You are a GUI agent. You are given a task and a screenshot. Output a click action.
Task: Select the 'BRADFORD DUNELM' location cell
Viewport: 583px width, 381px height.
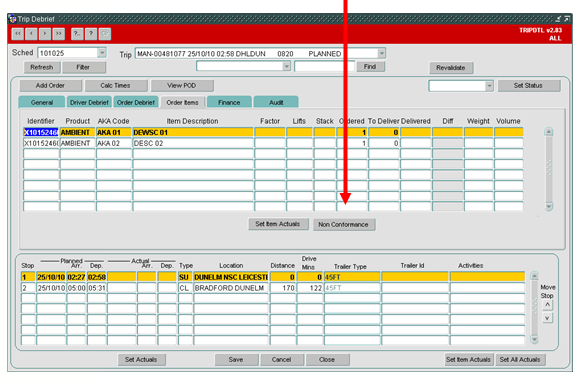[231, 288]
